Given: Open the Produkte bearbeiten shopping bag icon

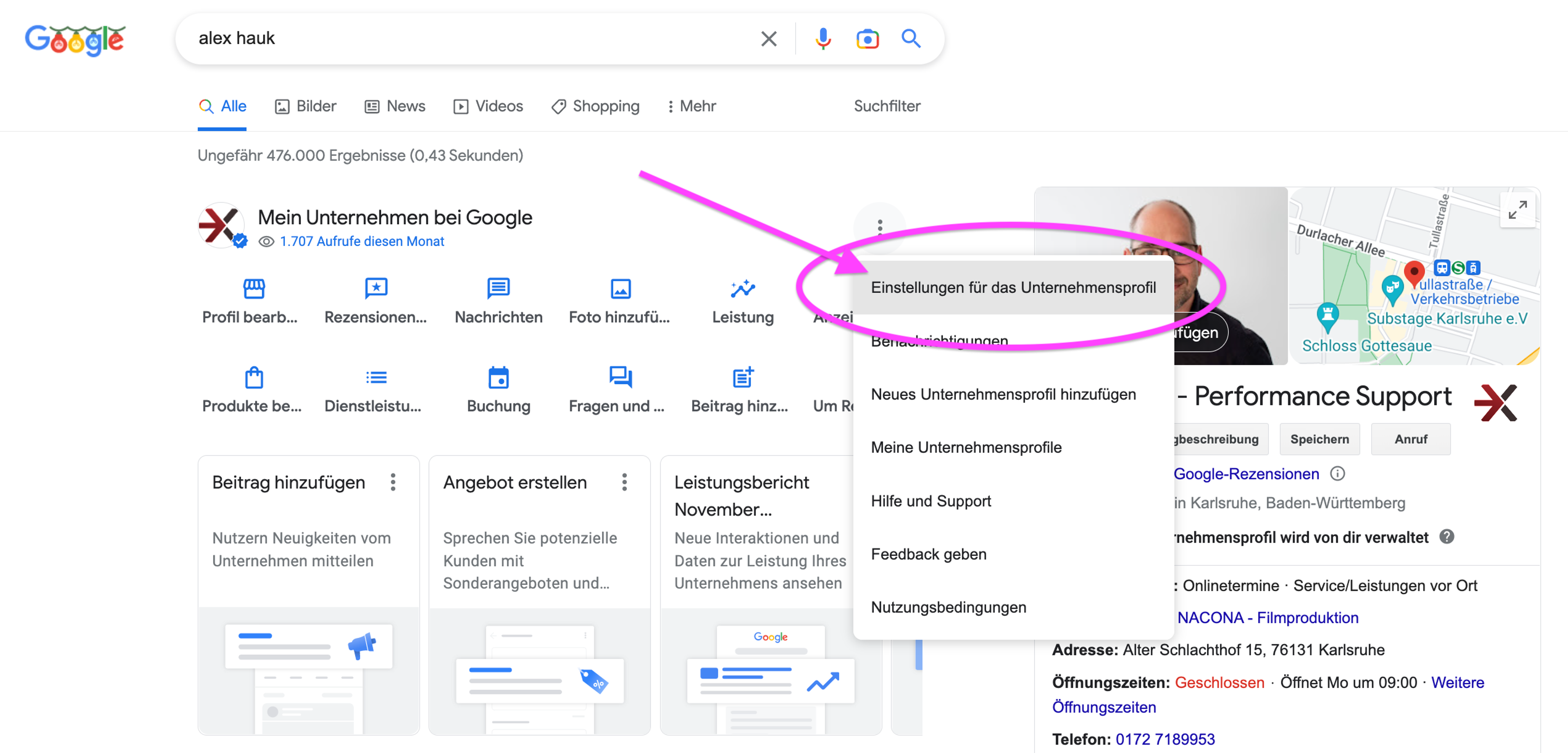Looking at the screenshot, I should (x=254, y=377).
